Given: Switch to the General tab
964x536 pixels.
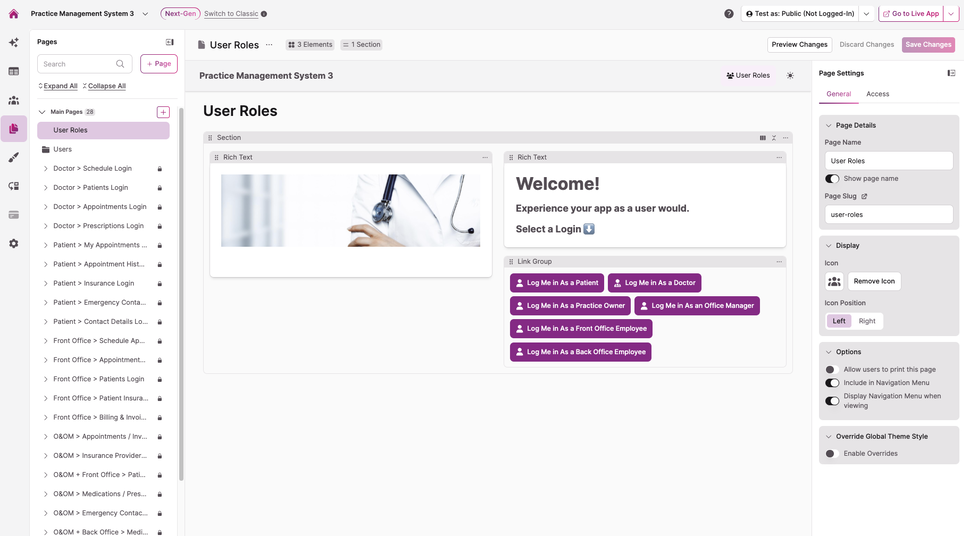Looking at the screenshot, I should 839,94.
